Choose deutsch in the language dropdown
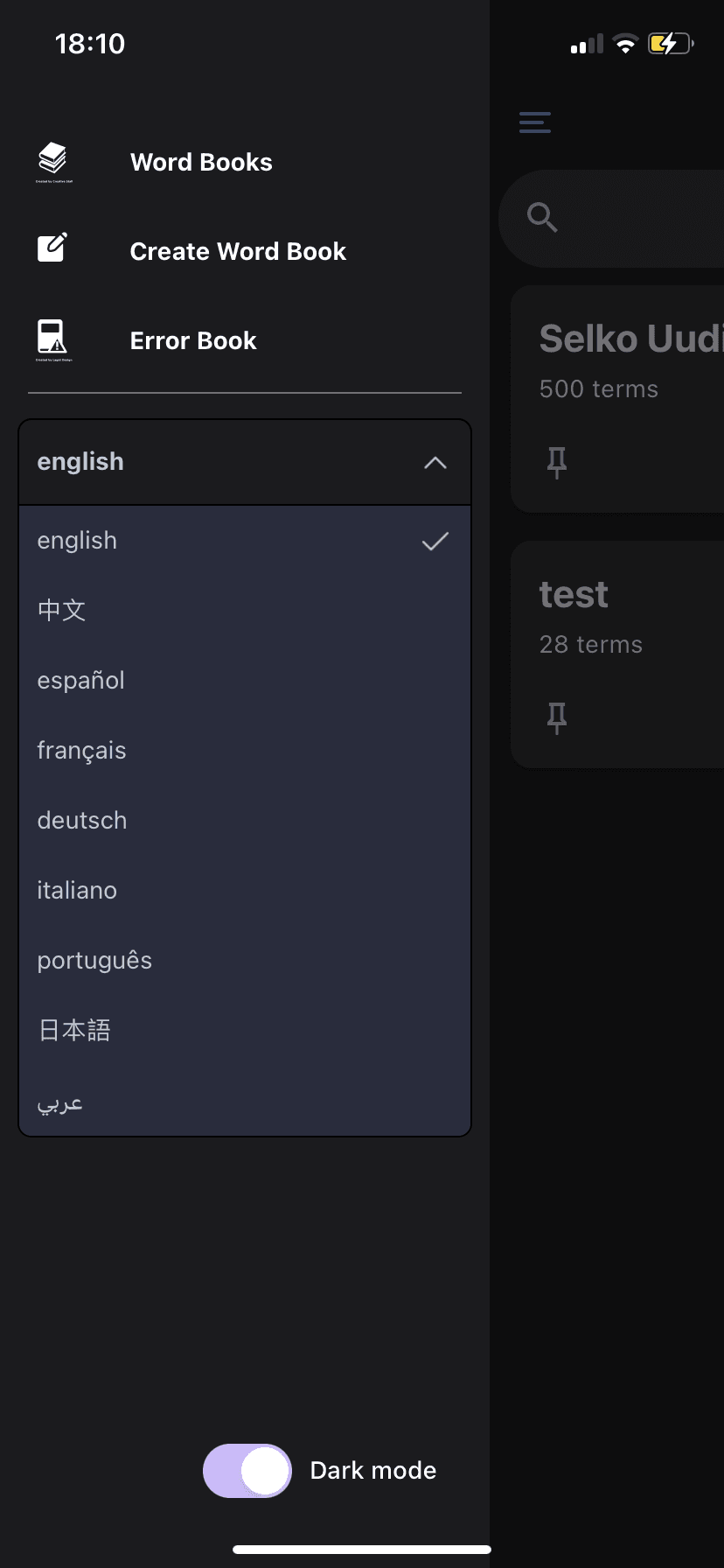Screen dimensions: 724x1568 coord(81,820)
